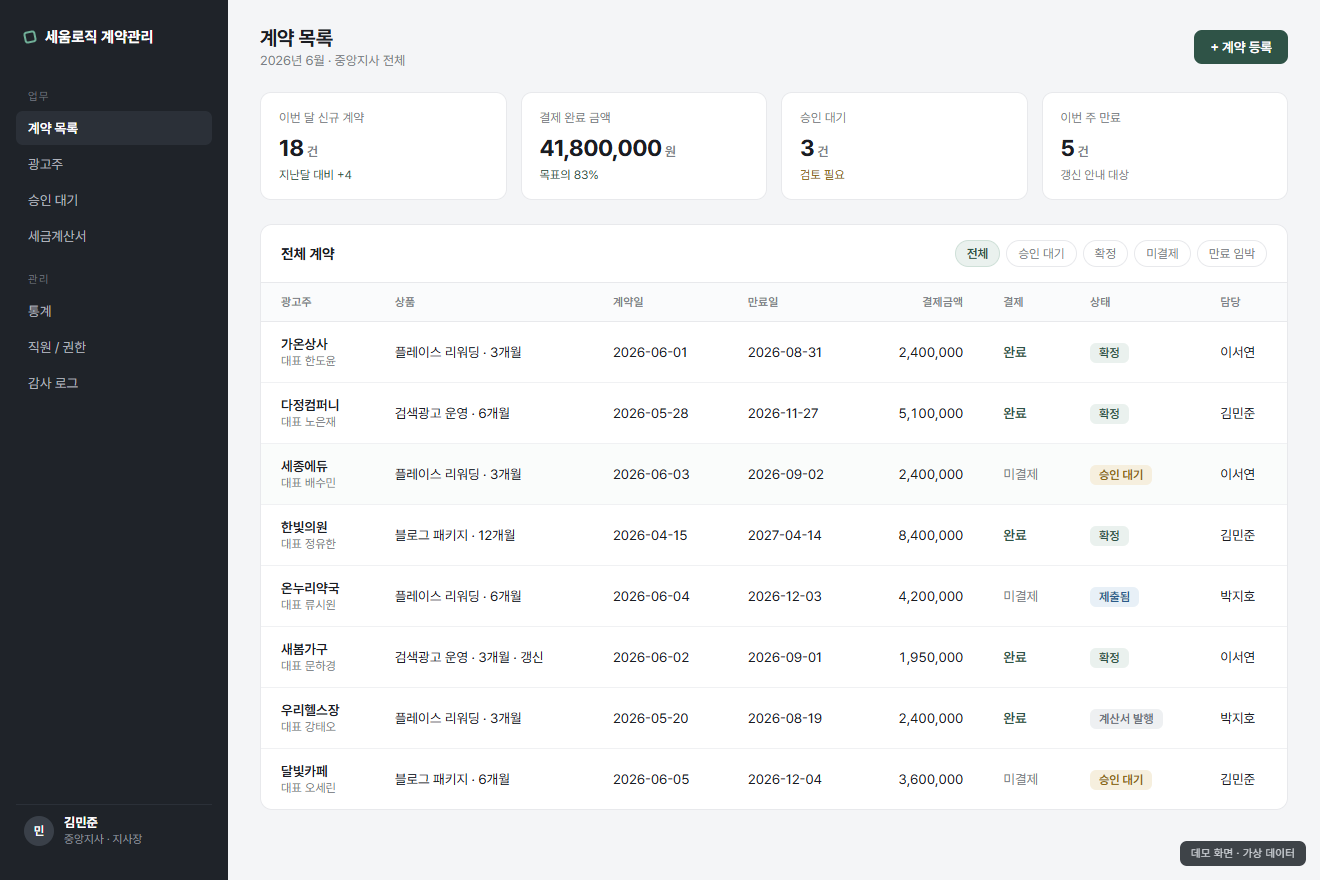Click the 데모 화면 · 가상 데이터 label
Image resolution: width=1320 pixels, height=880 pixels.
click(1243, 853)
